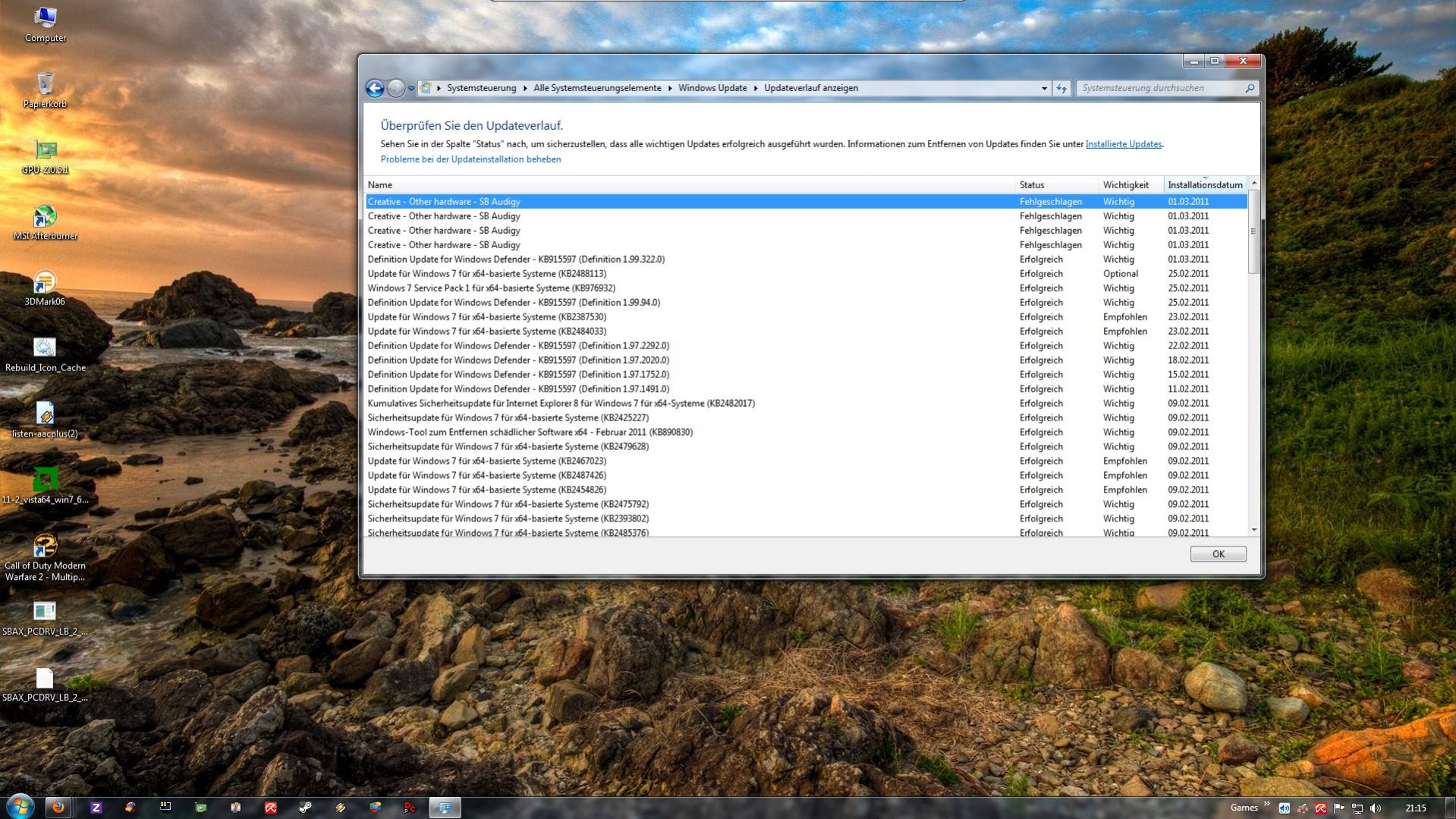The image size is (1456, 819).
Task: Open the address bar history dropdown
Action: tap(1044, 88)
